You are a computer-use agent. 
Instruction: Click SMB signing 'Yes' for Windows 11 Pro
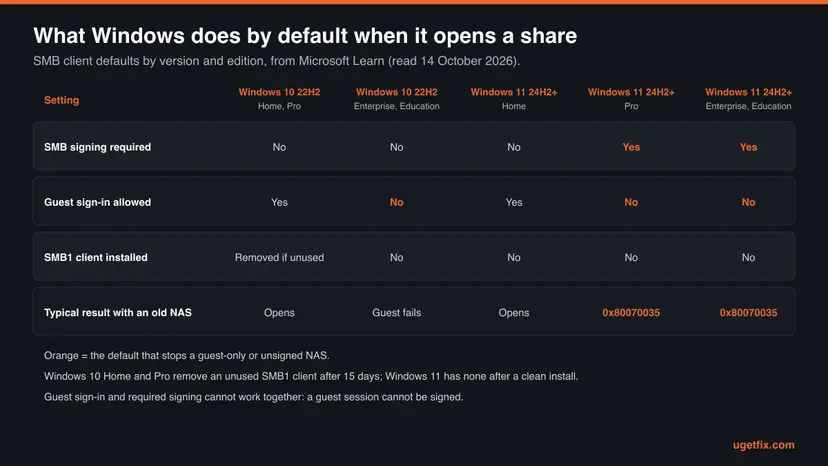pyautogui.click(x=631, y=147)
